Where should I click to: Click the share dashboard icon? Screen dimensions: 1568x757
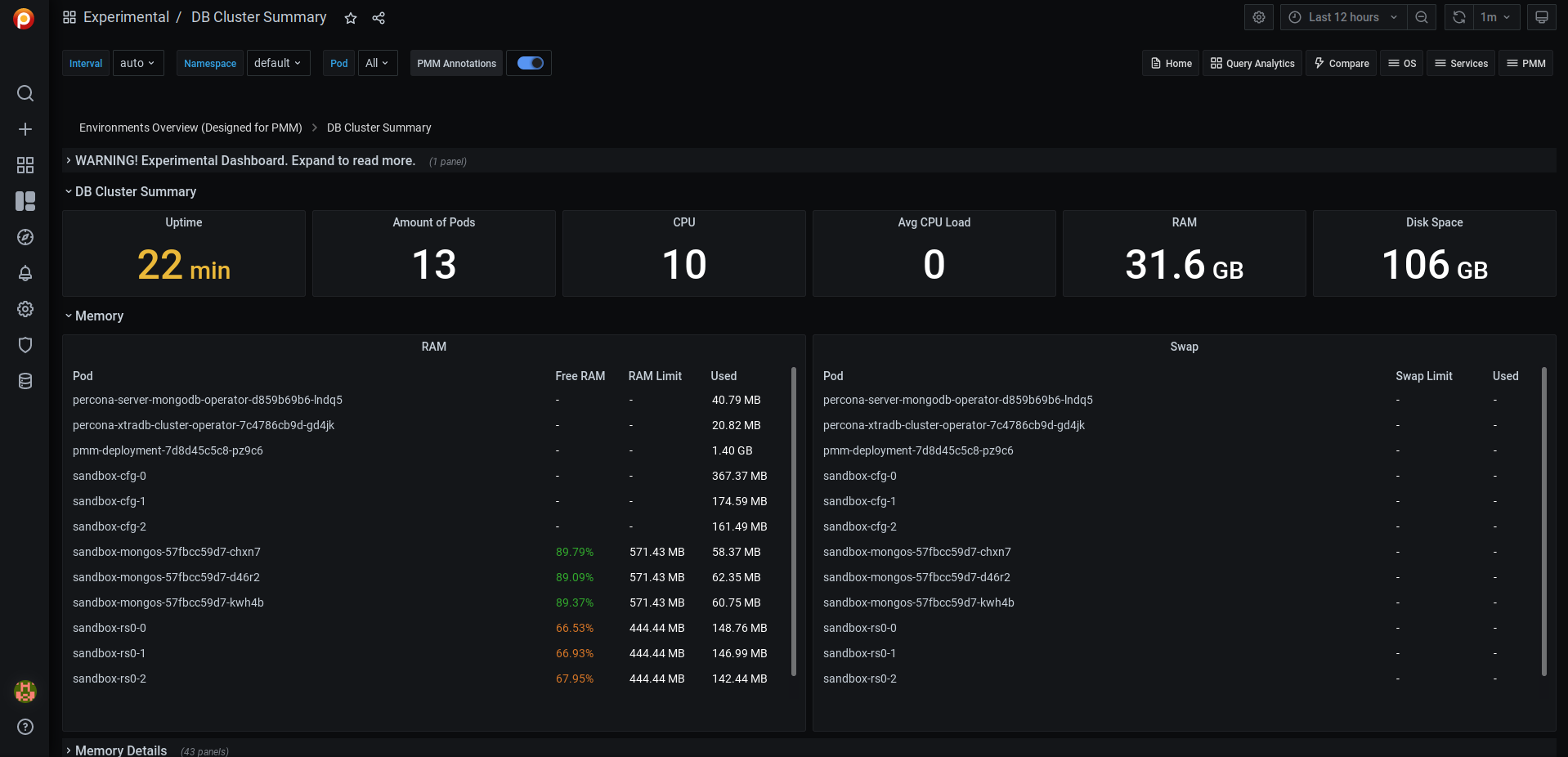point(379,18)
